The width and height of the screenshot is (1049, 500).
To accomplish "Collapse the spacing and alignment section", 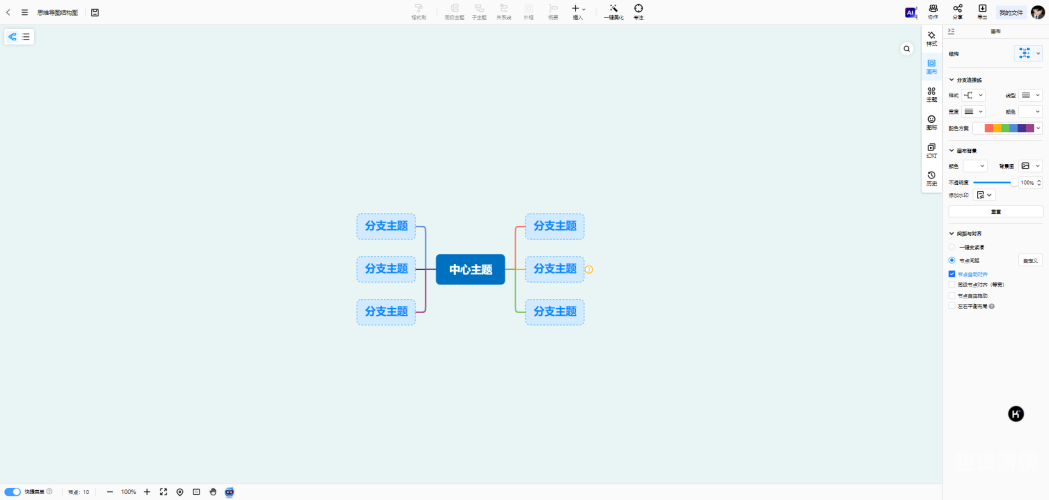I will pyautogui.click(x=952, y=234).
